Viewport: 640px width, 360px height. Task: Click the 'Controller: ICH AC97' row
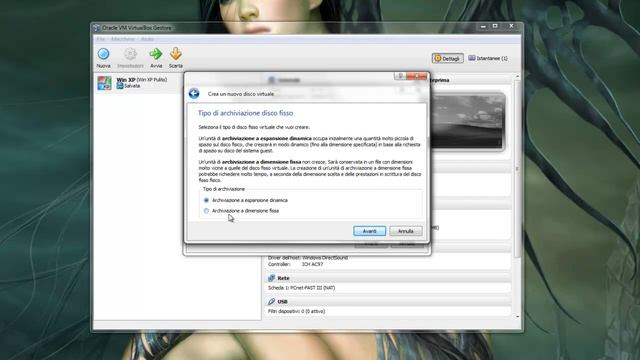coord(296,264)
